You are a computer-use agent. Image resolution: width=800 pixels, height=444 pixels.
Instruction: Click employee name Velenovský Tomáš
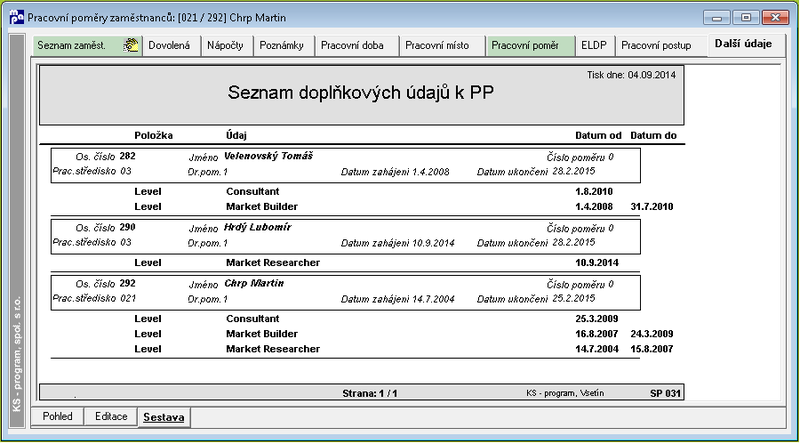[x=268, y=156]
